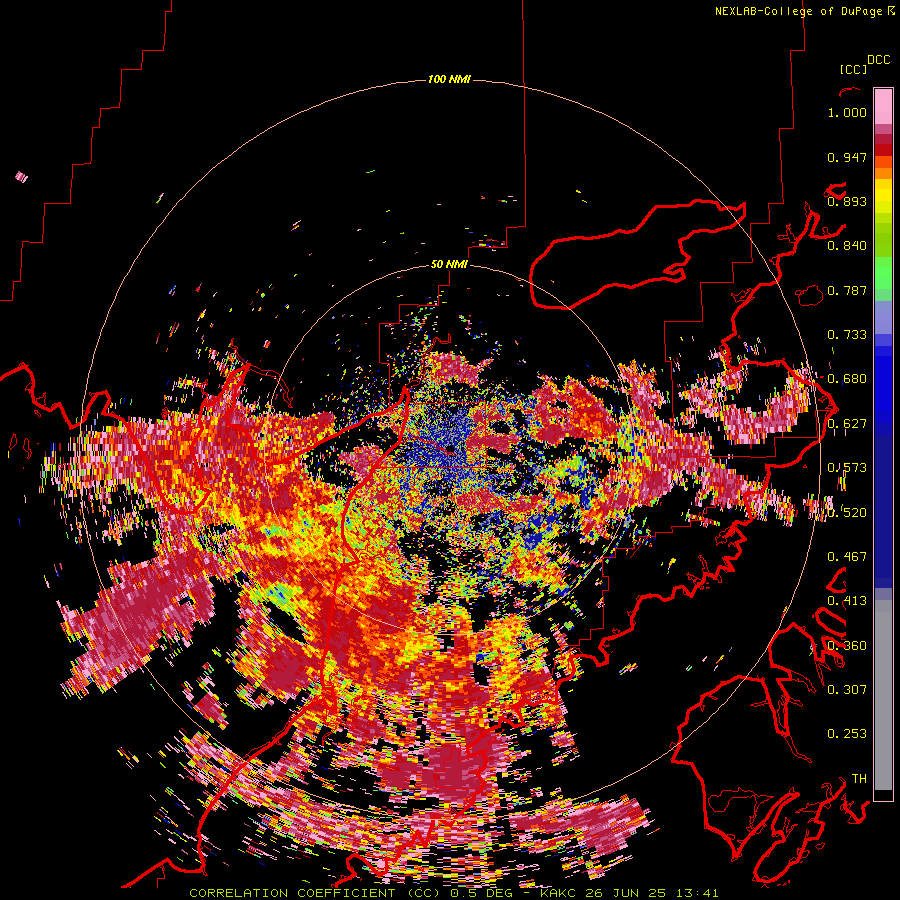Click the 0.947 scale value
The image size is (900, 900).
point(847,157)
